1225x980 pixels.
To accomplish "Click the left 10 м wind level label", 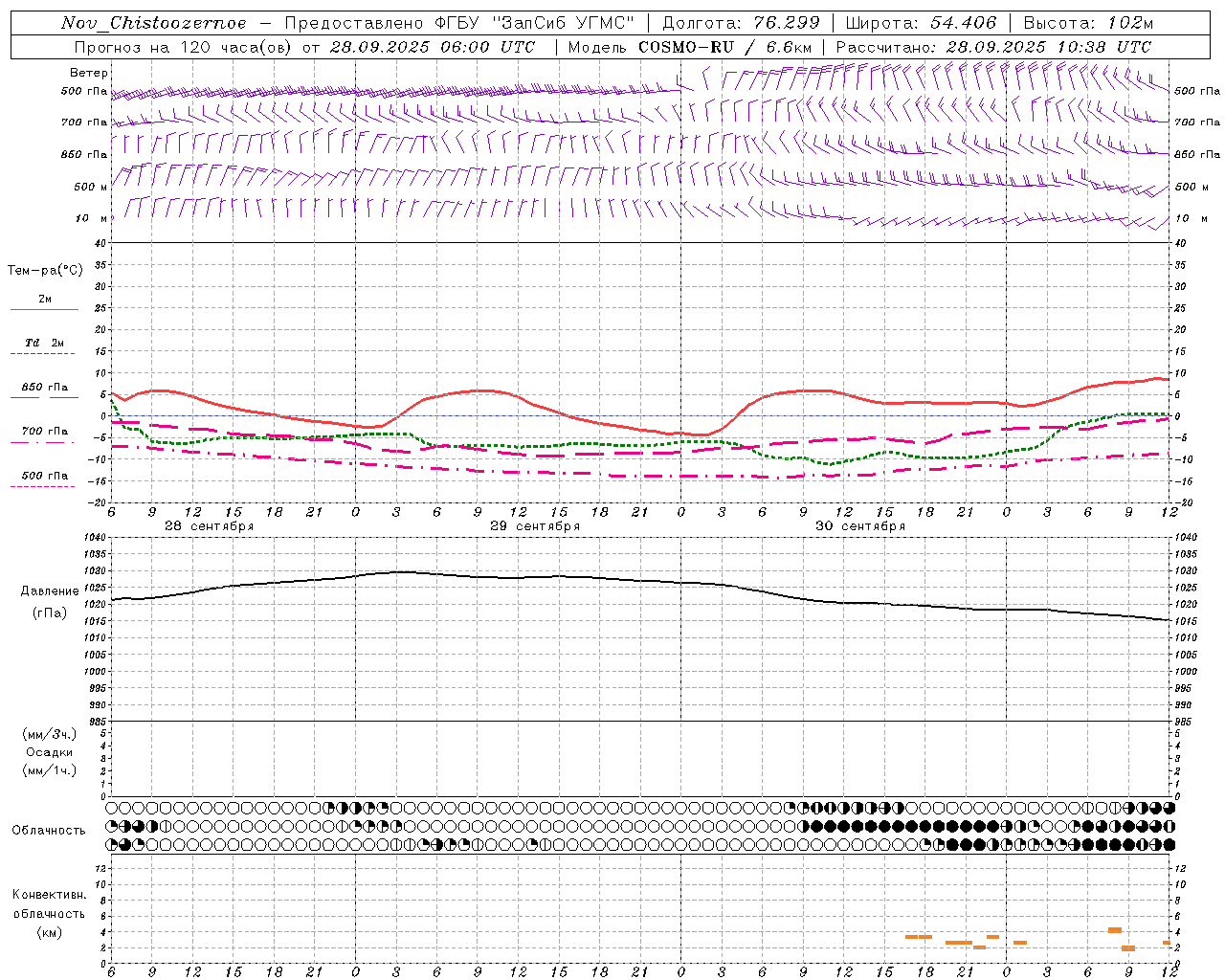I will 92,219.
